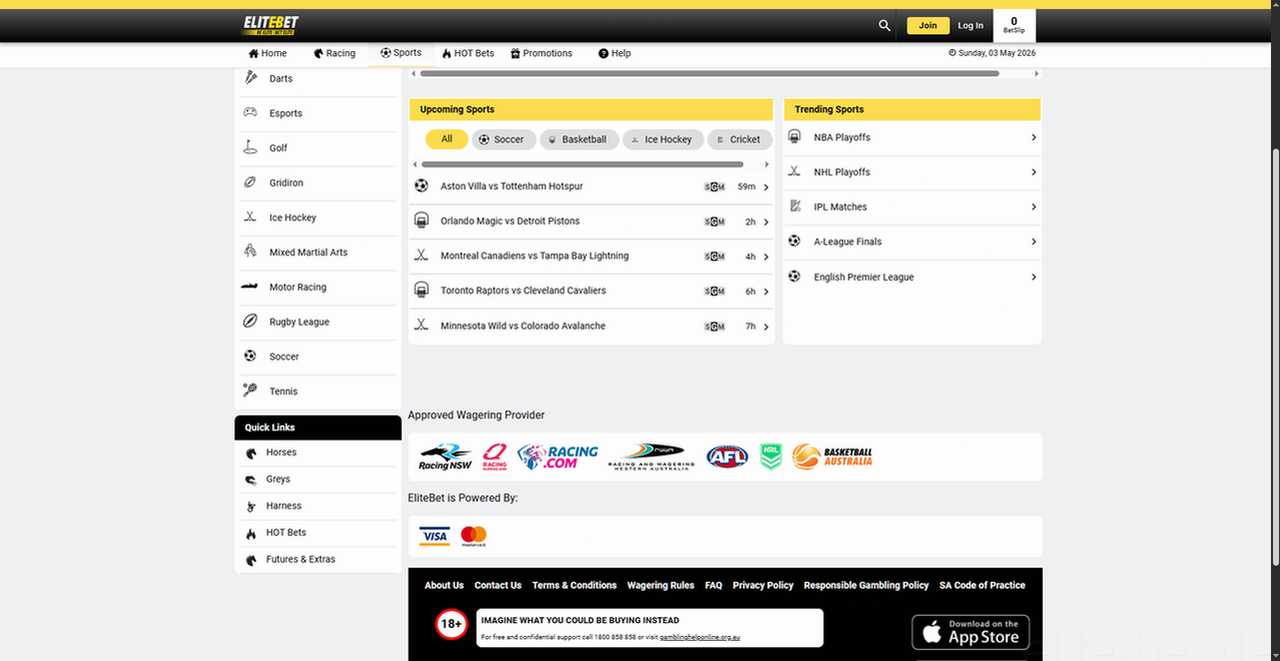
Task: Click right arrow of filter chips scrollbar
Action: coord(767,164)
